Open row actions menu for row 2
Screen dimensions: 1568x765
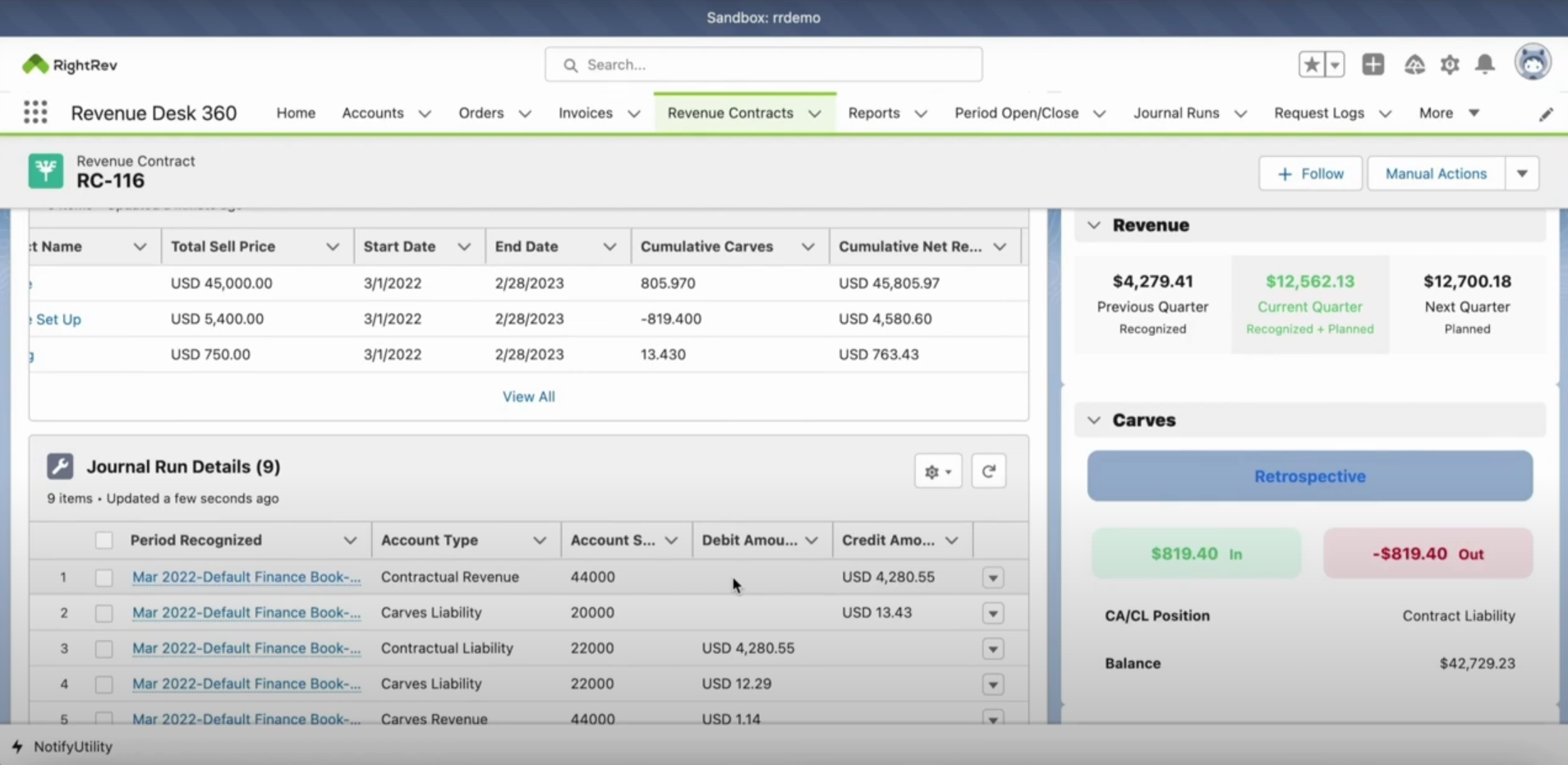click(993, 613)
